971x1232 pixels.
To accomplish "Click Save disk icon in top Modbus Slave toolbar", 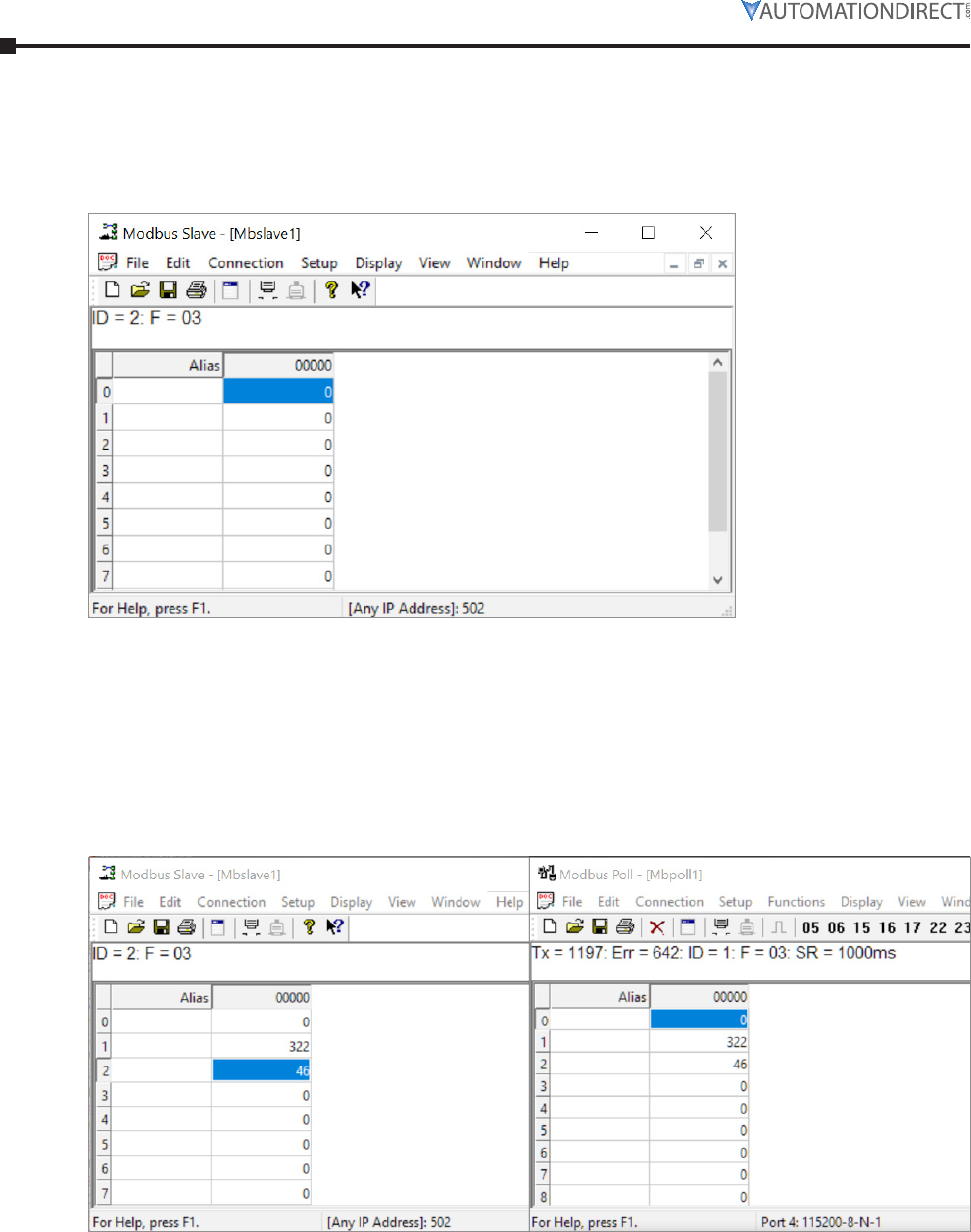I will (168, 290).
